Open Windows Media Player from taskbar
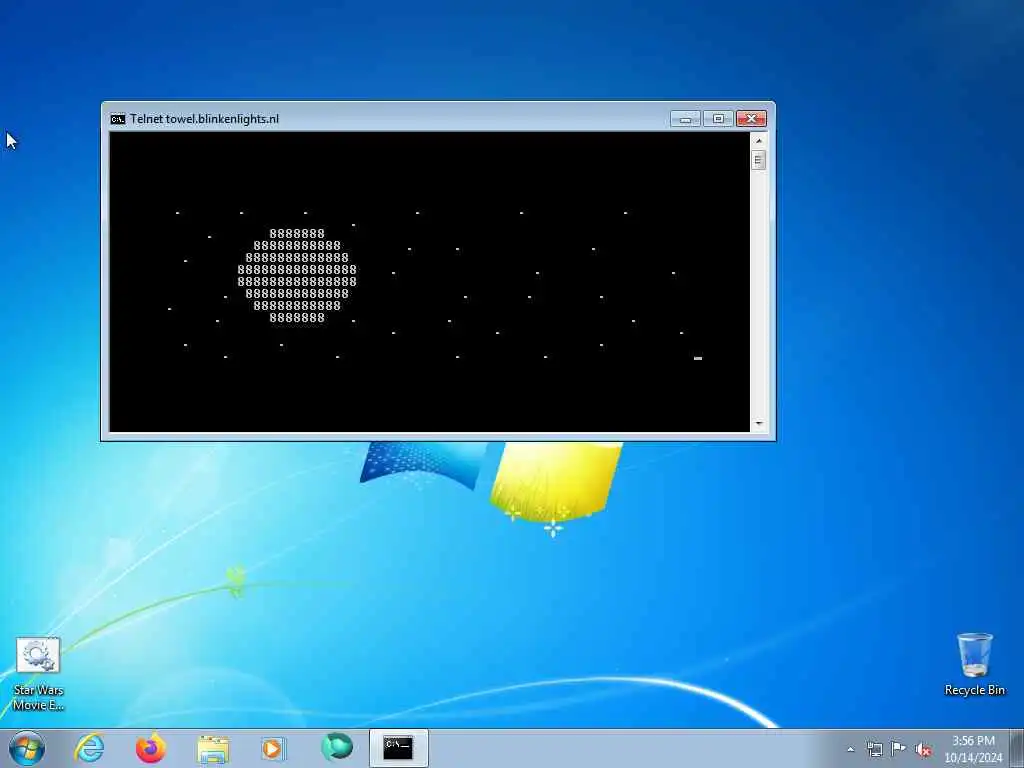This screenshot has width=1024, height=768. (273, 748)
